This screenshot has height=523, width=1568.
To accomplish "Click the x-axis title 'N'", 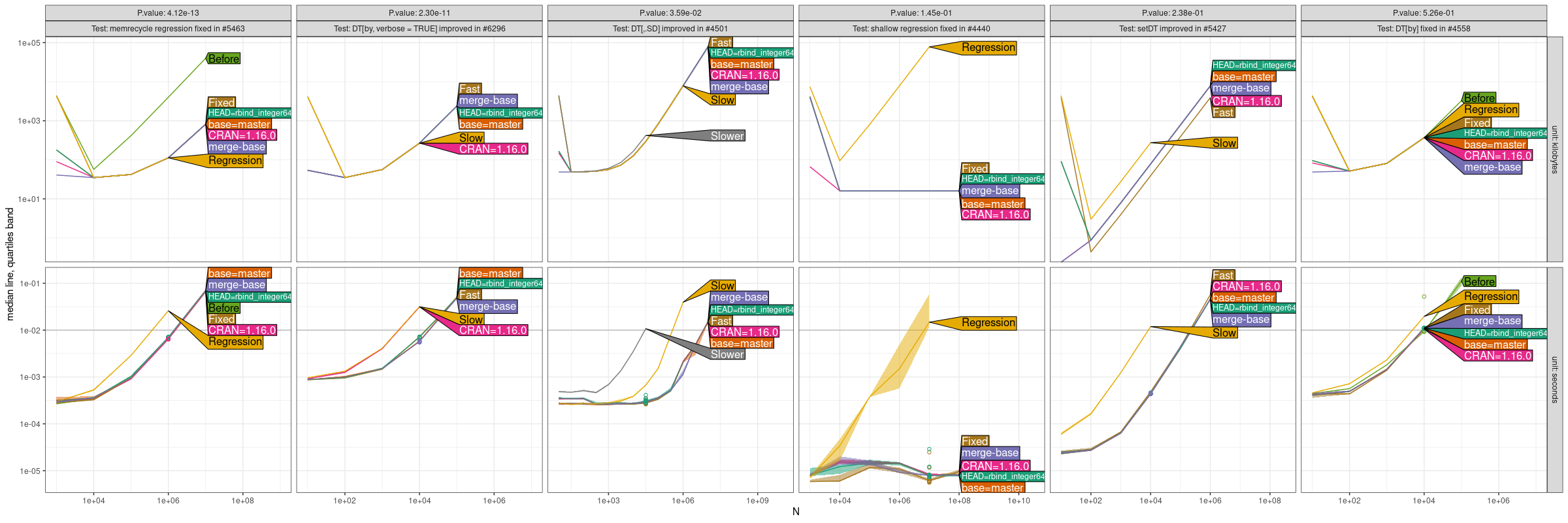I will 796,512.
